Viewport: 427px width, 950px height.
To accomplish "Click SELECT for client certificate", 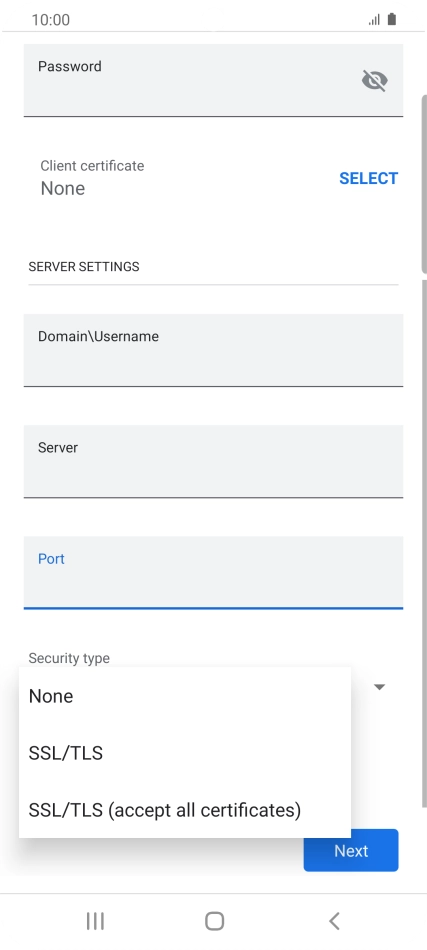I will (368, 178).
